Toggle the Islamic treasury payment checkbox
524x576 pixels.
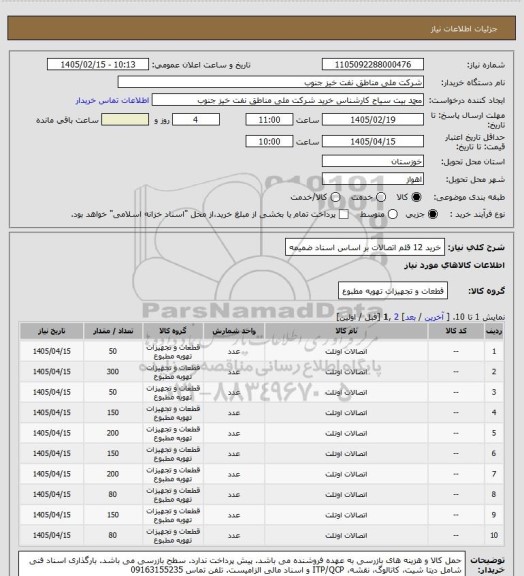click(344, 214)
